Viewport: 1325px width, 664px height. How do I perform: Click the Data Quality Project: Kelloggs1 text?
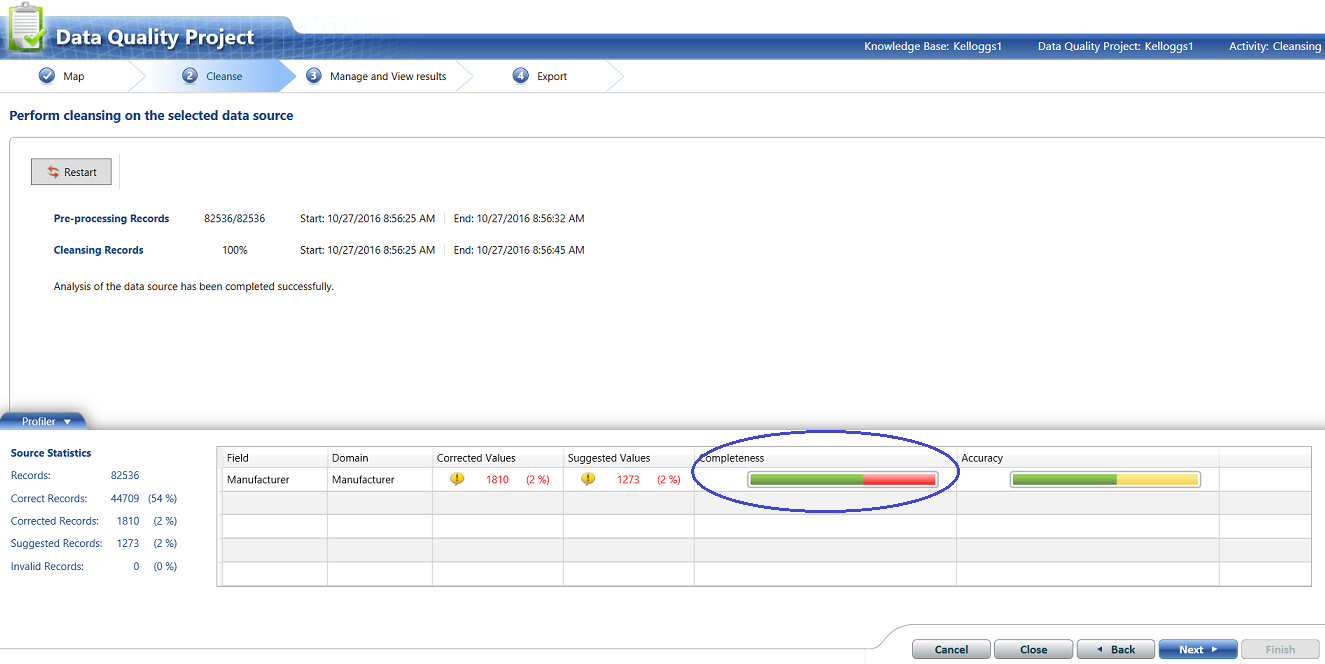point(1116,46)
